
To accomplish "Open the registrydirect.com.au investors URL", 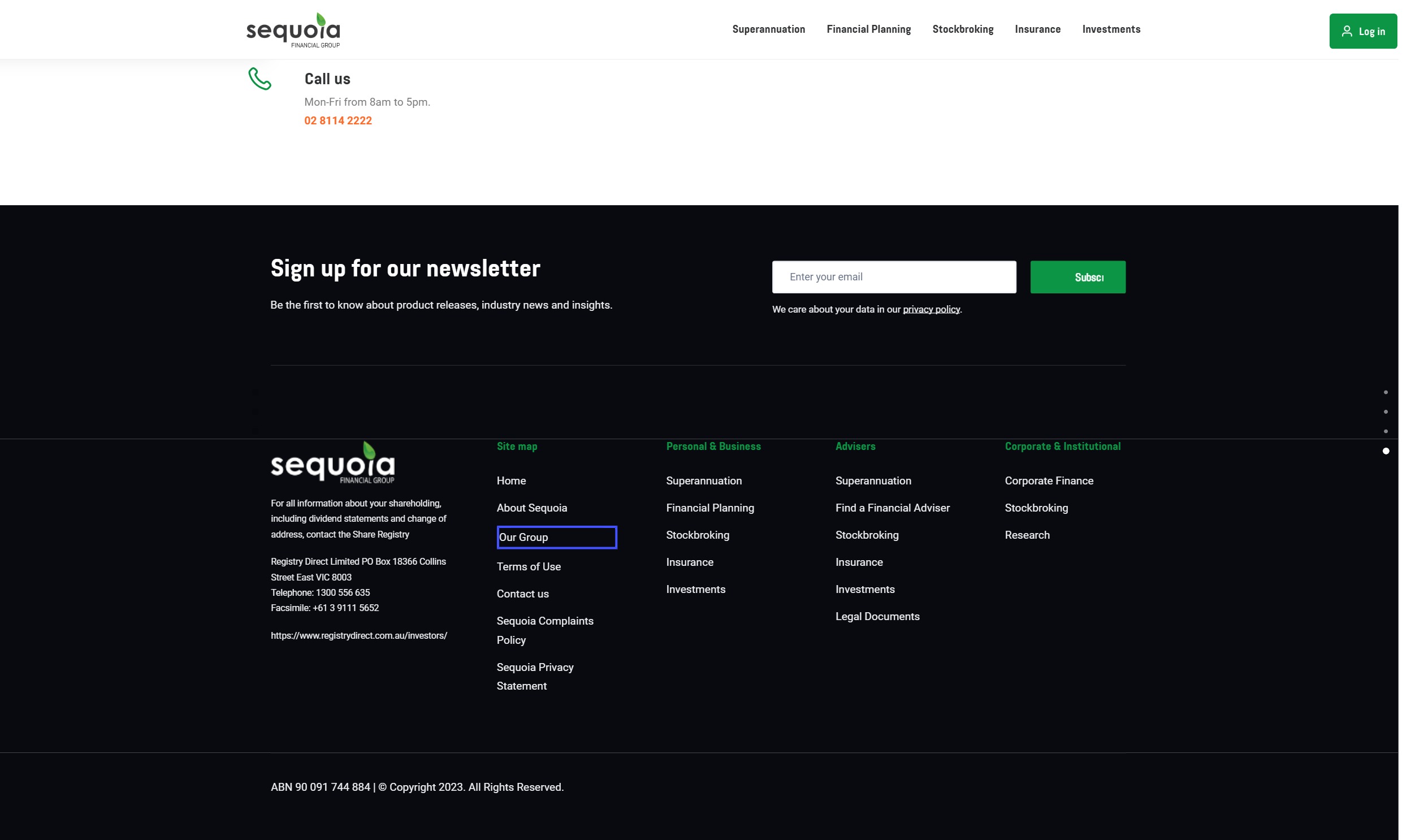I will pos(359,636).
